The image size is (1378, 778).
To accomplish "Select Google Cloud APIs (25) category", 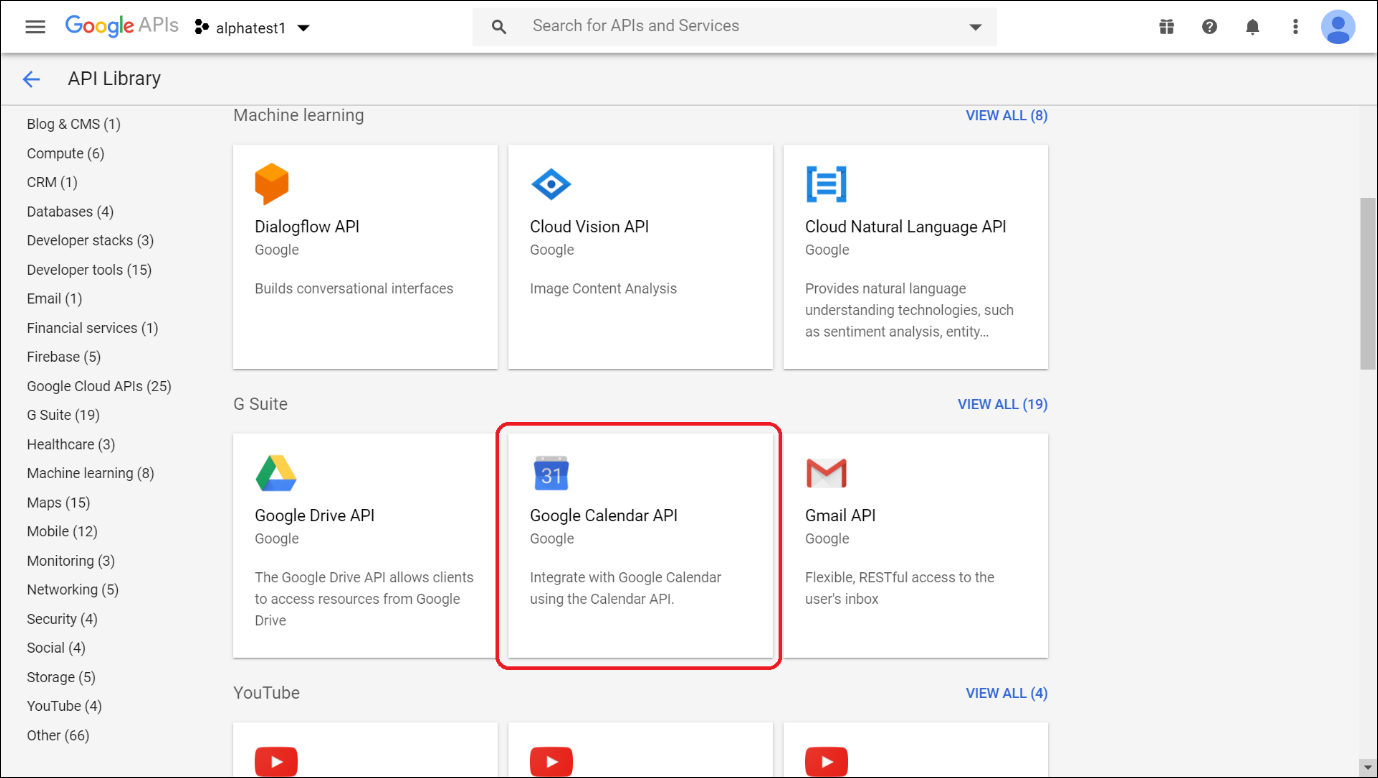I will click(x=99, y=386).
